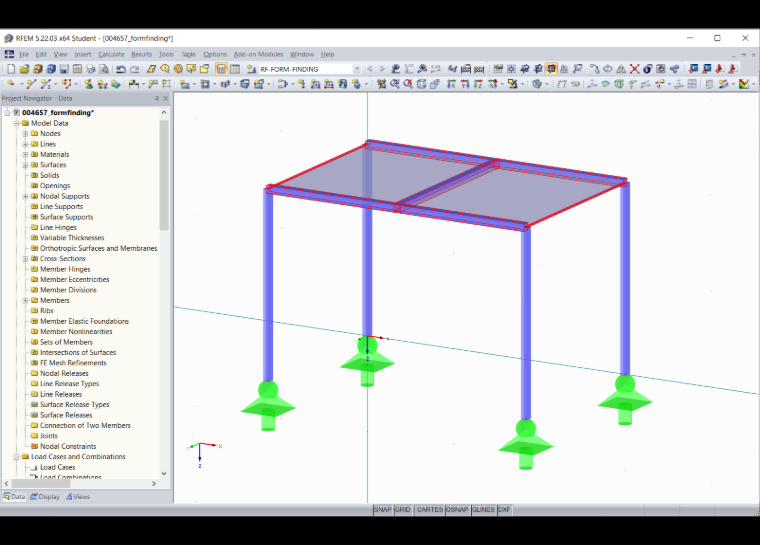The image size is (760, 545).
Task: Select Member Hinges in navigator tree
Action: point(65,269)
